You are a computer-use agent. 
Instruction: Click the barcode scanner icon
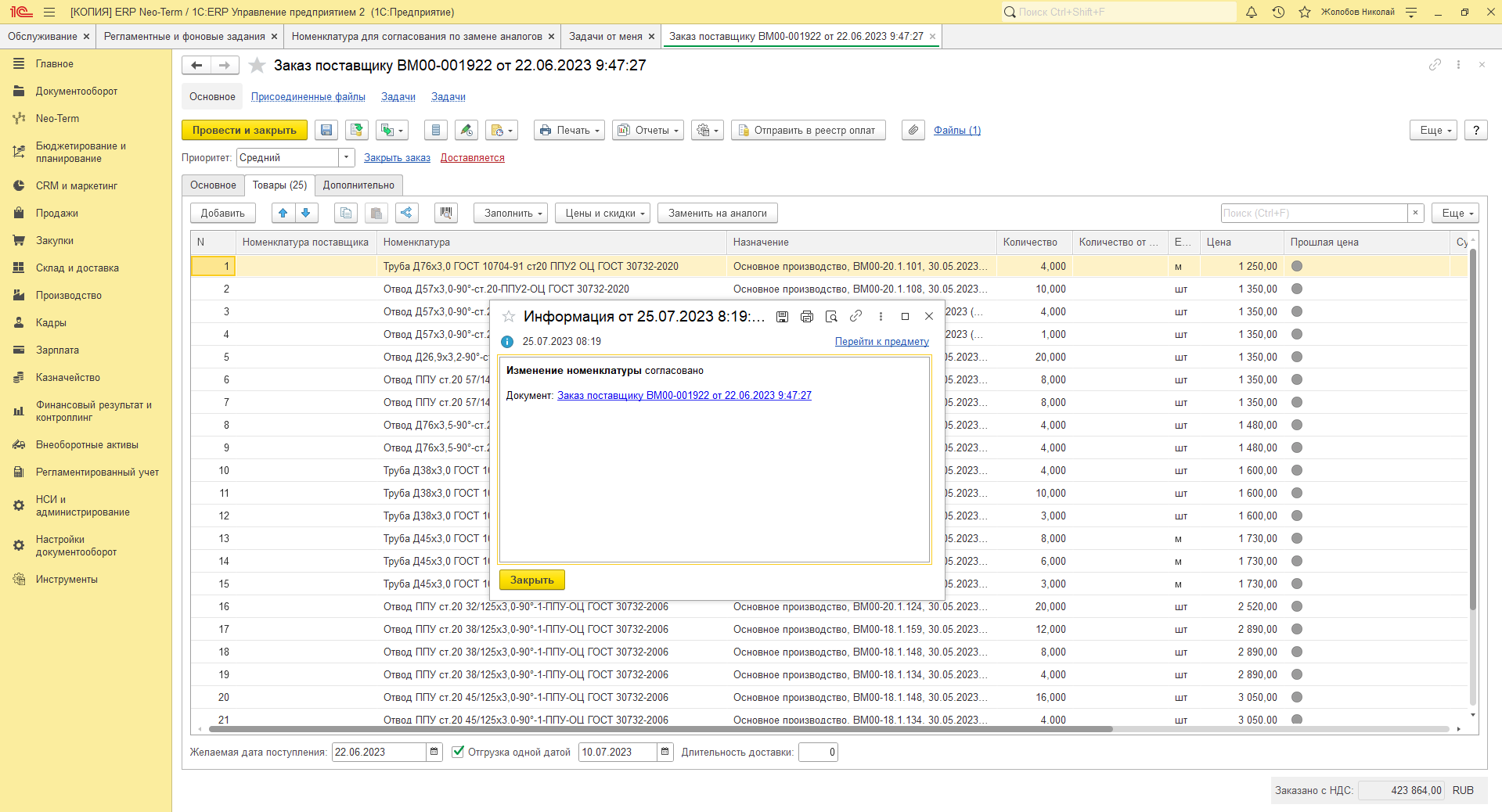(446, 213)
